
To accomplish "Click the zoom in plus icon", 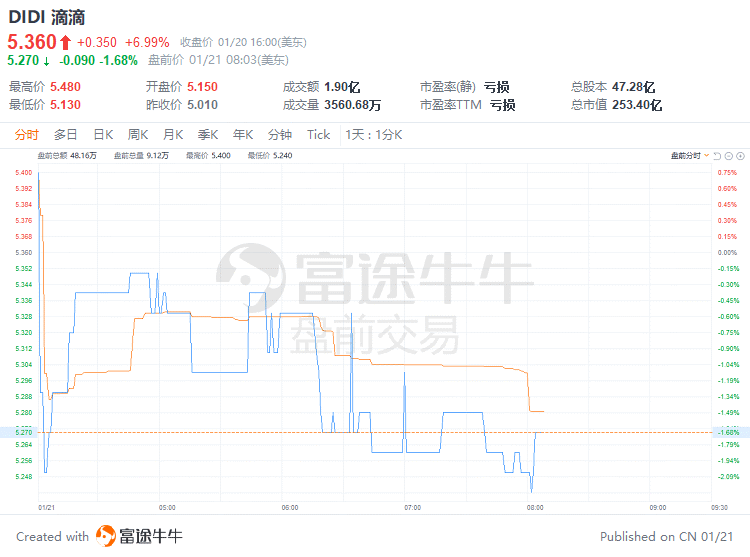I will tap(740, 156).
